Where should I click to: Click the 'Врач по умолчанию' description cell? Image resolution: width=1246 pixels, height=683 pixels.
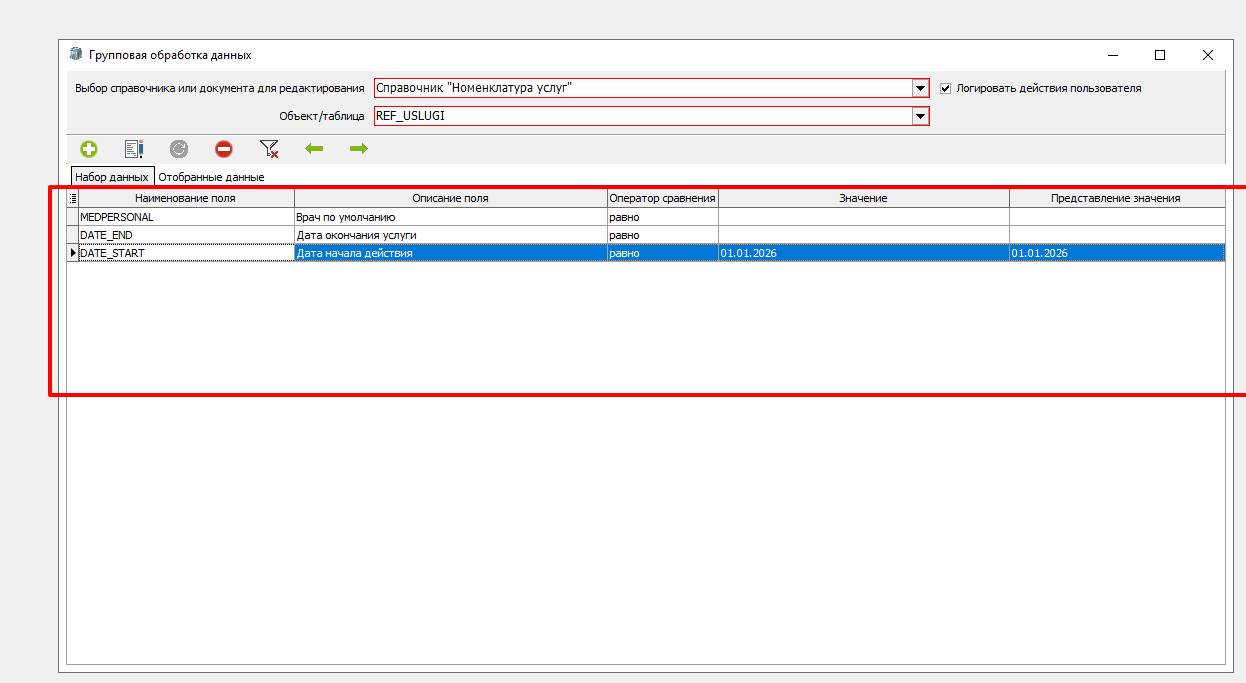pyautogui.click(x=451, y=216)
